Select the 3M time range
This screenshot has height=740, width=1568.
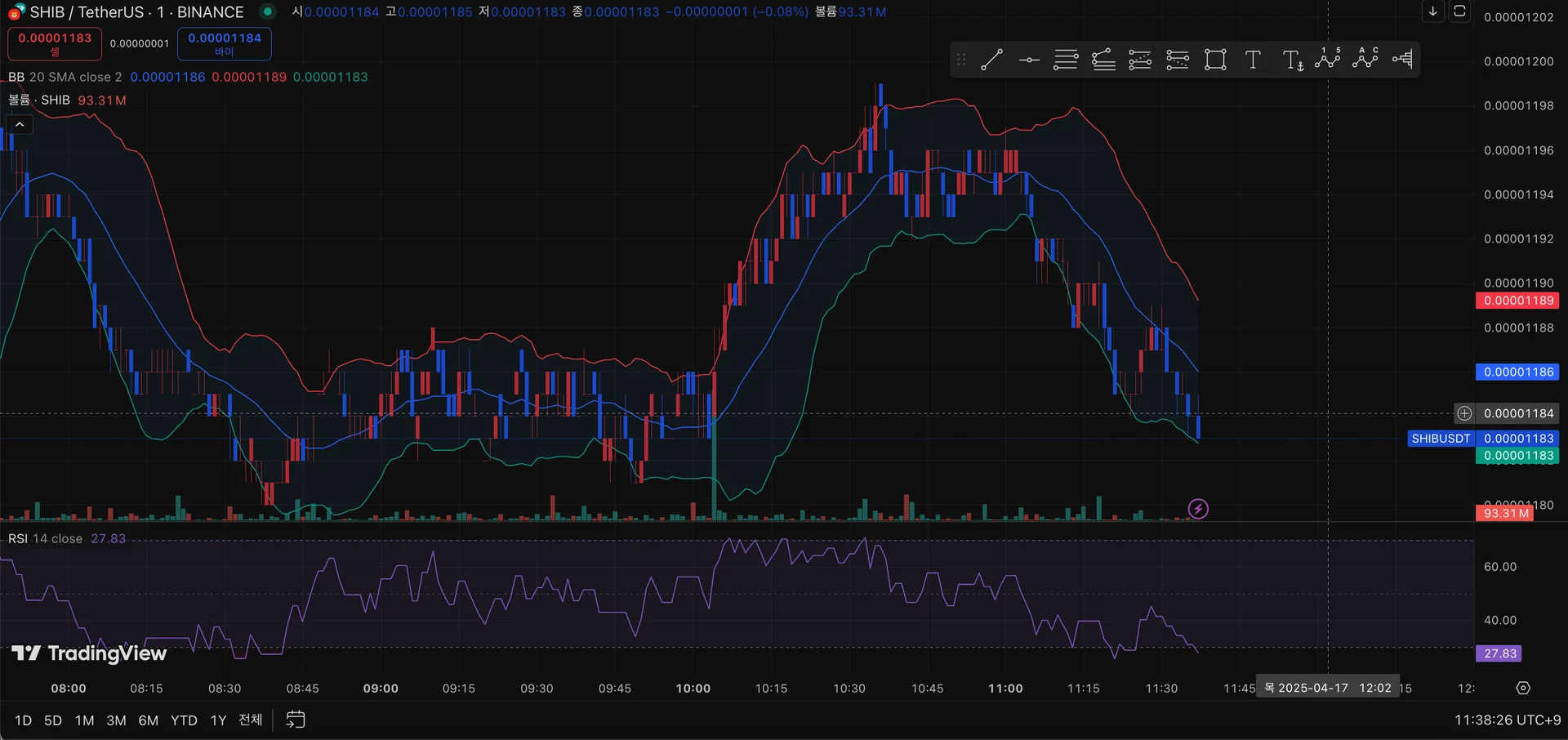click(116, 720)
